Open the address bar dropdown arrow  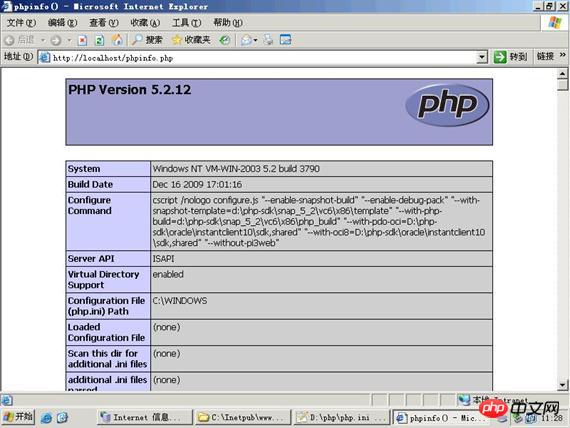click(482, 57)
